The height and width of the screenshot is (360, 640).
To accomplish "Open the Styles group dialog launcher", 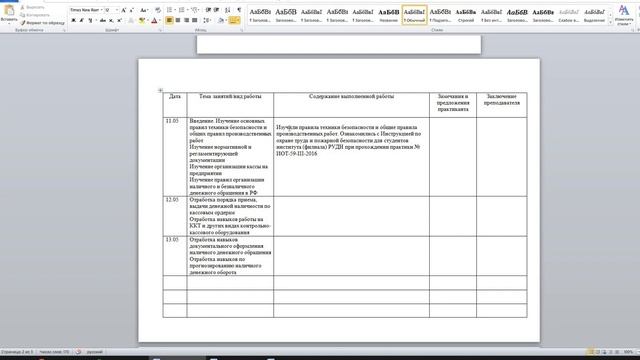I will point(632,30).
